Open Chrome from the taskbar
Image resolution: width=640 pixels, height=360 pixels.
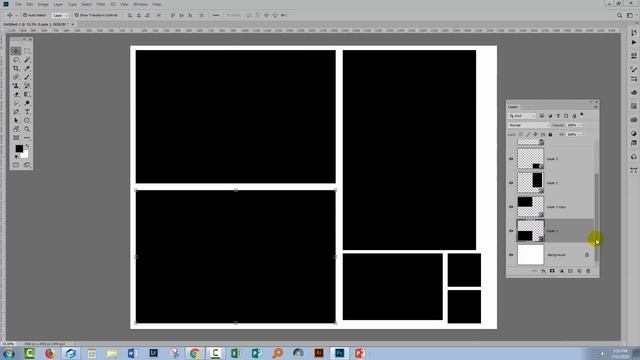[x=195, y=353]
